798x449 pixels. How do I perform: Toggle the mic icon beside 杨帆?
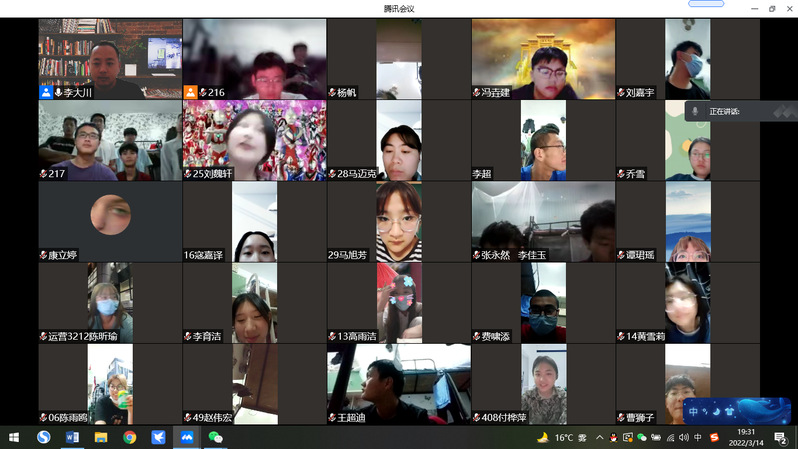[x=332, y=92]
